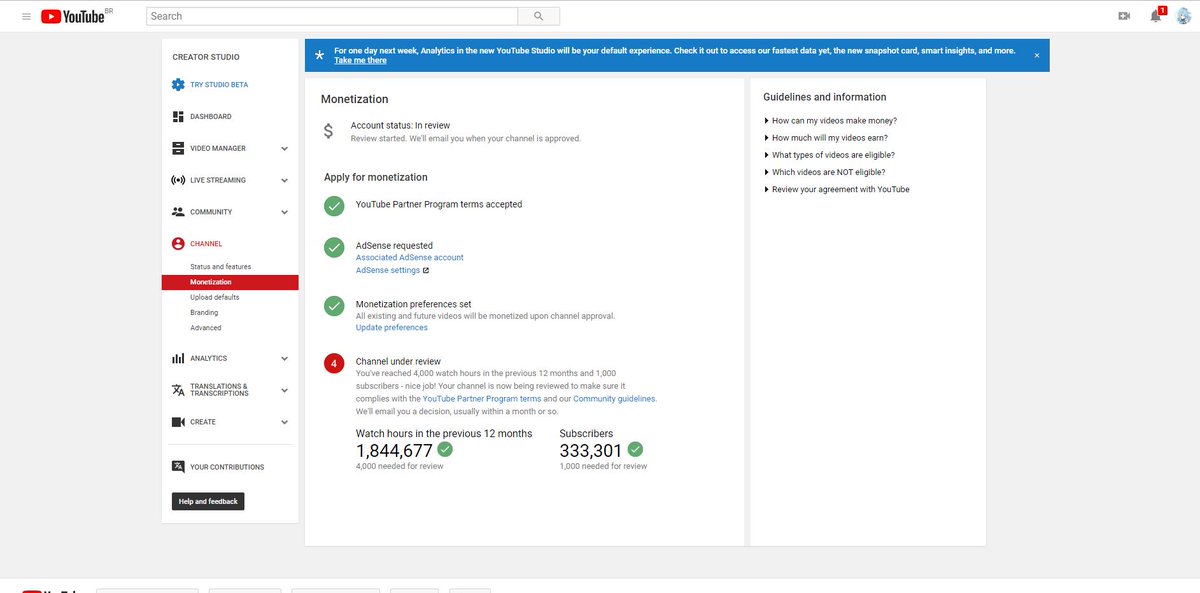Click the red step 4 circle
The width and height of the screenshot is (1200, 593).
pyautogui.click(x=334, y=363)
